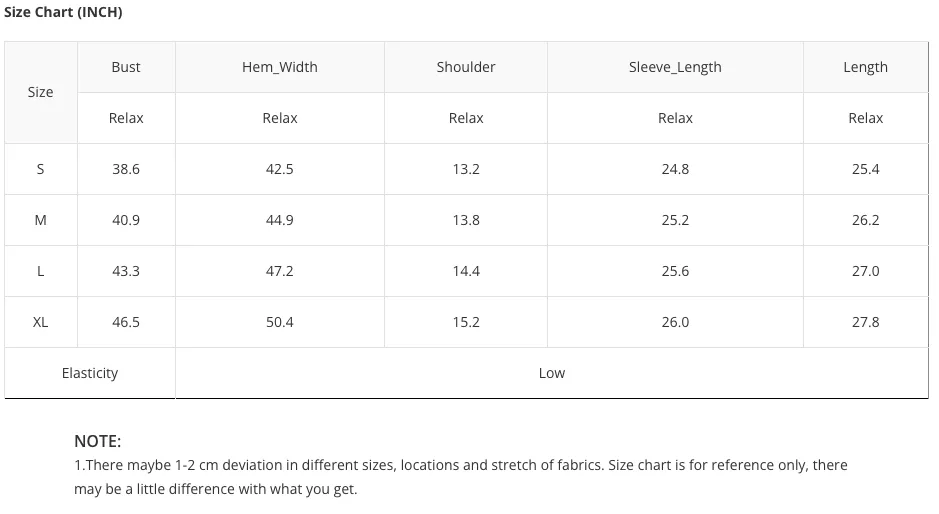This screenshot has width=939, height=514.
Task: Select the Bust column header
Action: coord(126,67)
